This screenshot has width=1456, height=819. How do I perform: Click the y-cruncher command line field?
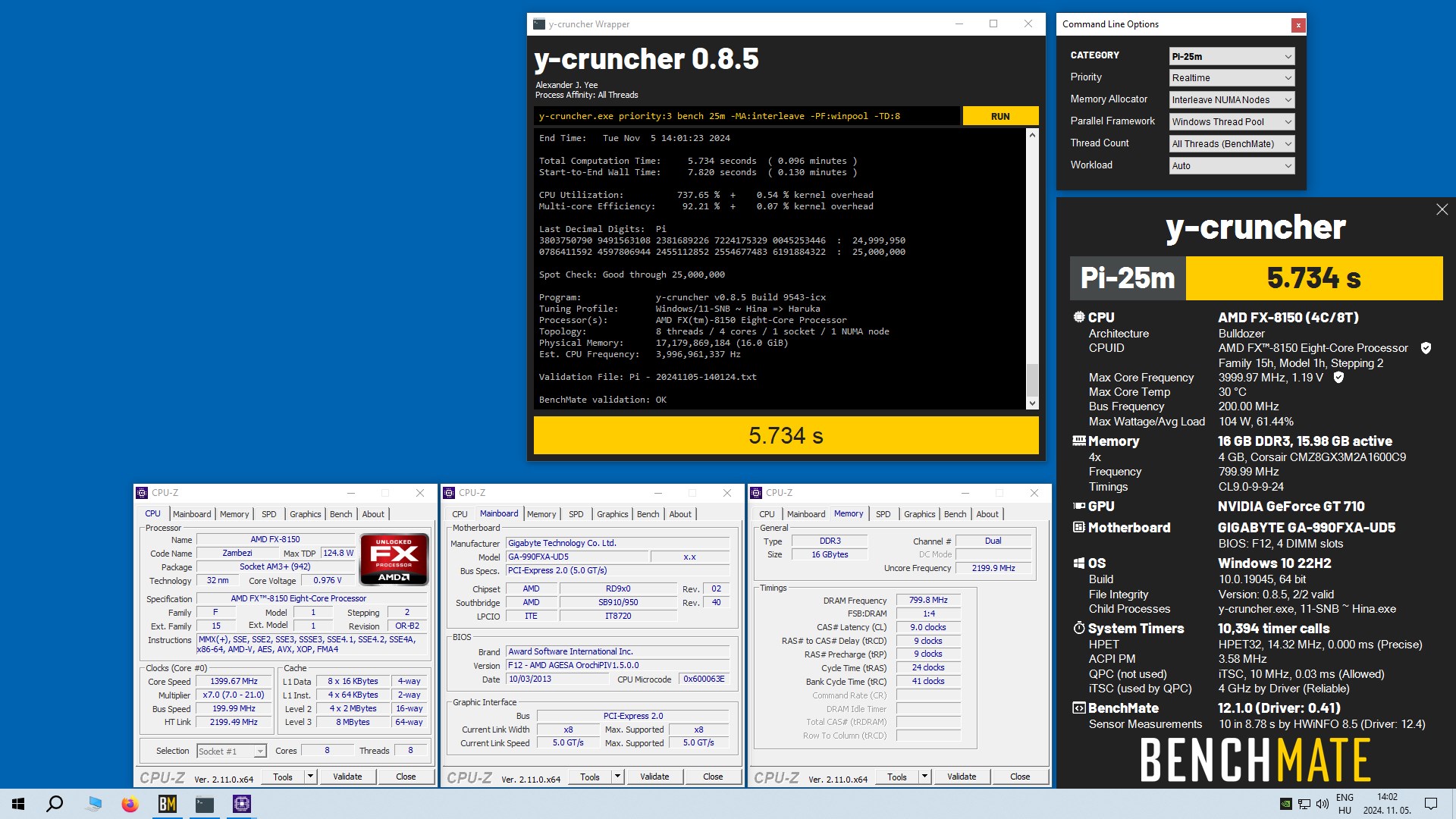click(x=747, y=116)
